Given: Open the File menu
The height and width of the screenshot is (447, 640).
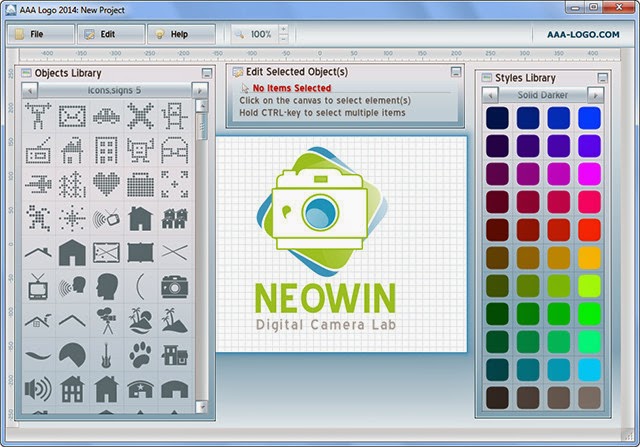Looking at the screenshot, I should point(41,34).
